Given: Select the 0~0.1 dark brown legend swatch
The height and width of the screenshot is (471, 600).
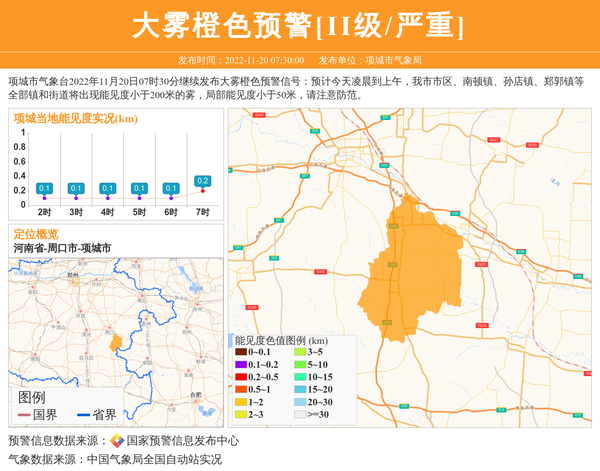Looking at the screenshot, I should (x=240, y=352).
